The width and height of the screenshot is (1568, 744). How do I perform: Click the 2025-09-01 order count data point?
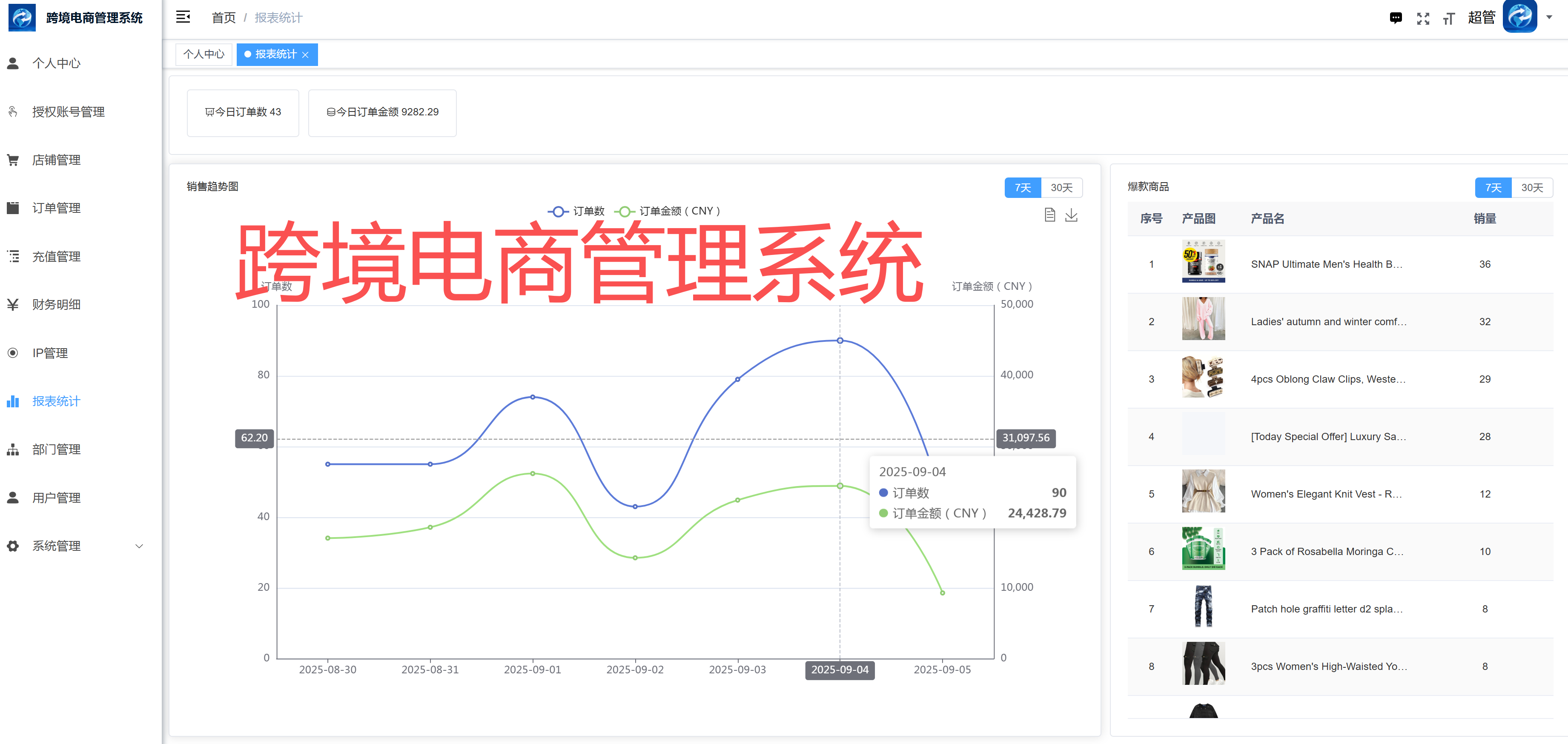[533, 397]
